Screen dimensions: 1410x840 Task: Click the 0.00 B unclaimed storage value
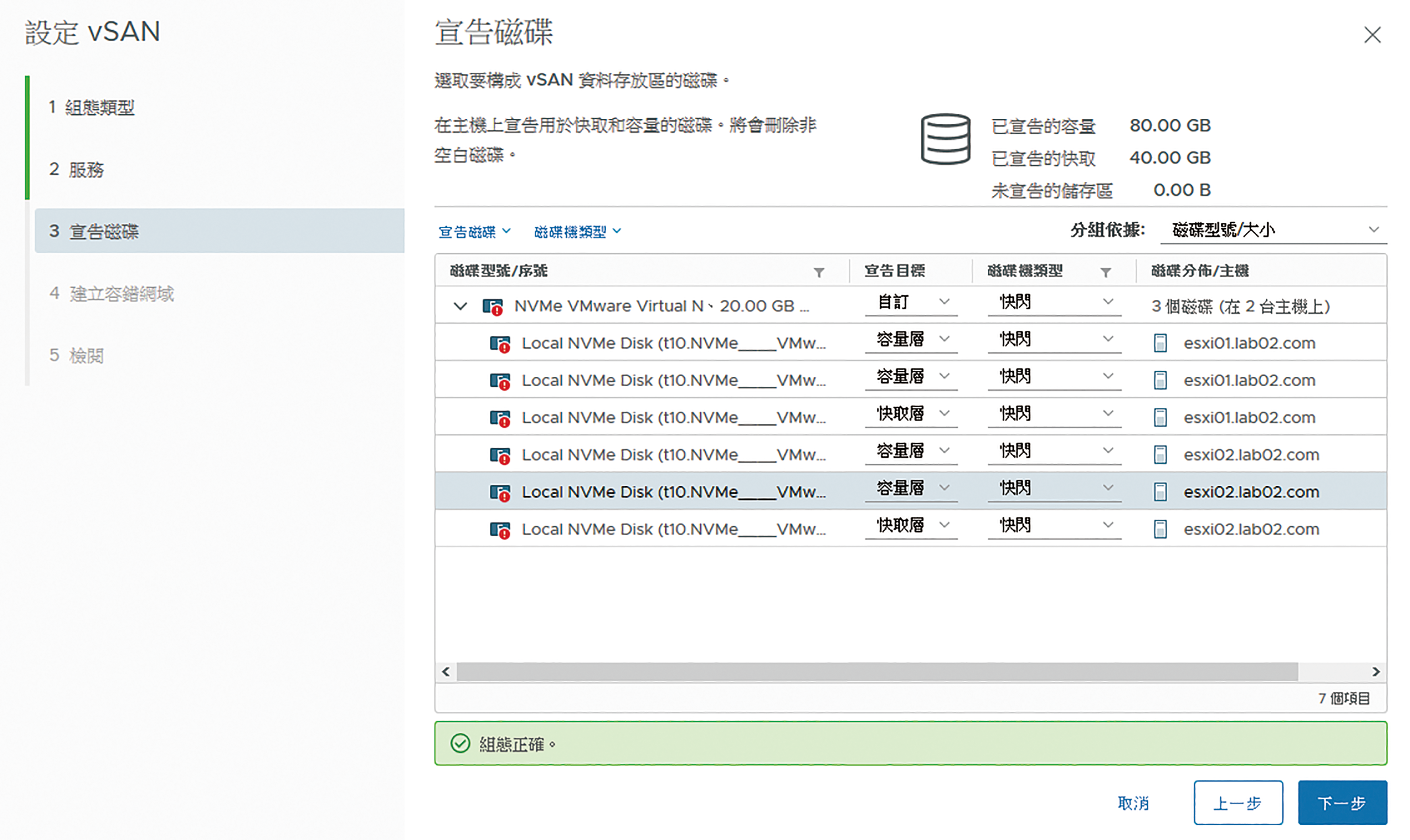[1182, 190]
